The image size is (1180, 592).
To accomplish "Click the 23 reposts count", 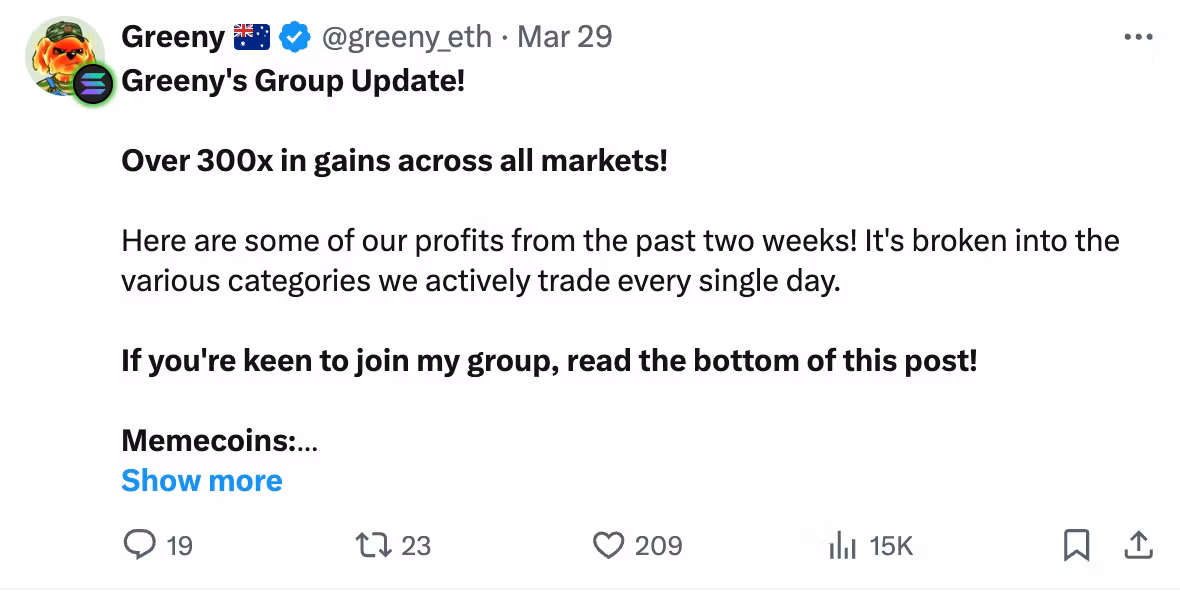I will (415, 546).
